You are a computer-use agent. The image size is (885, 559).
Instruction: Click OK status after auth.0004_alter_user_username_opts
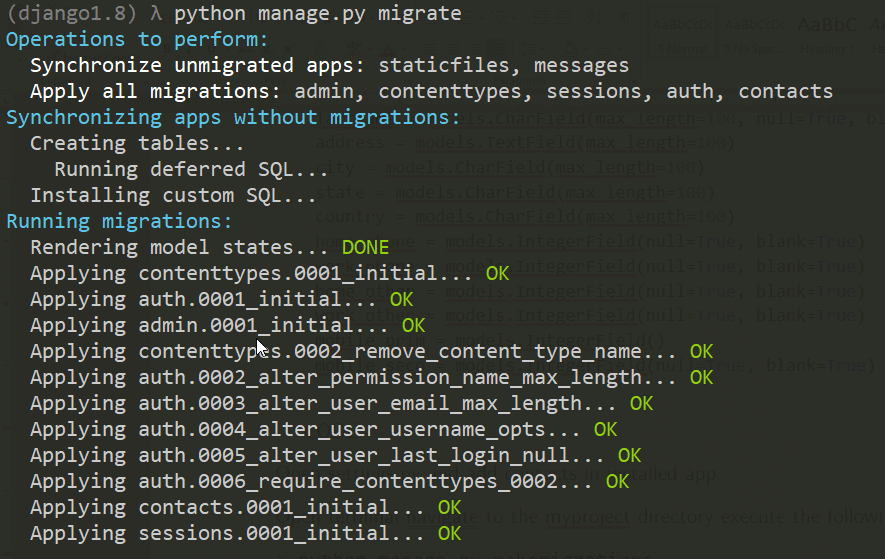click(x=605, y=430)
